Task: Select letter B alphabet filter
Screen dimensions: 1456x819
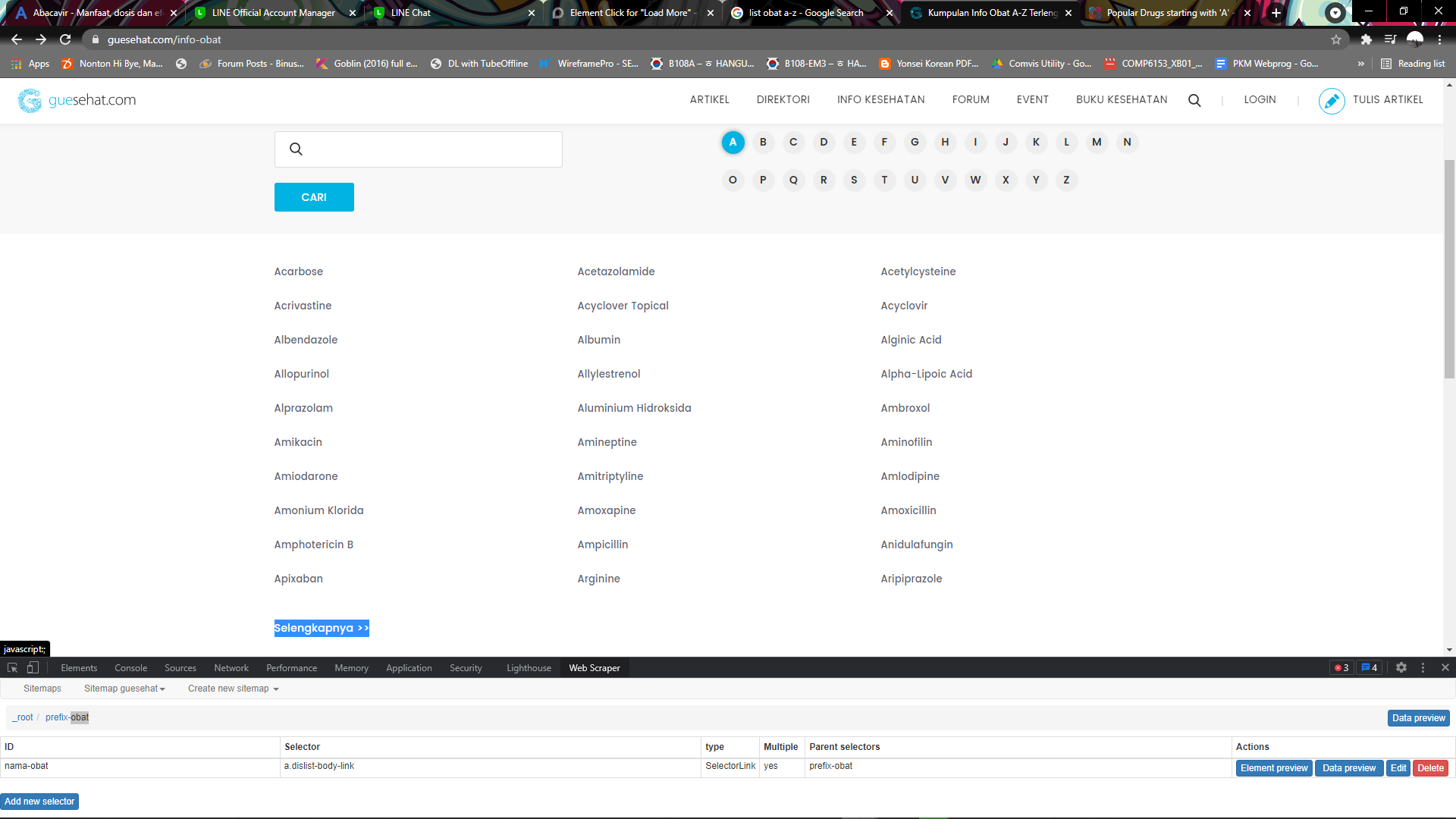Action: click(x=763, y=142)
